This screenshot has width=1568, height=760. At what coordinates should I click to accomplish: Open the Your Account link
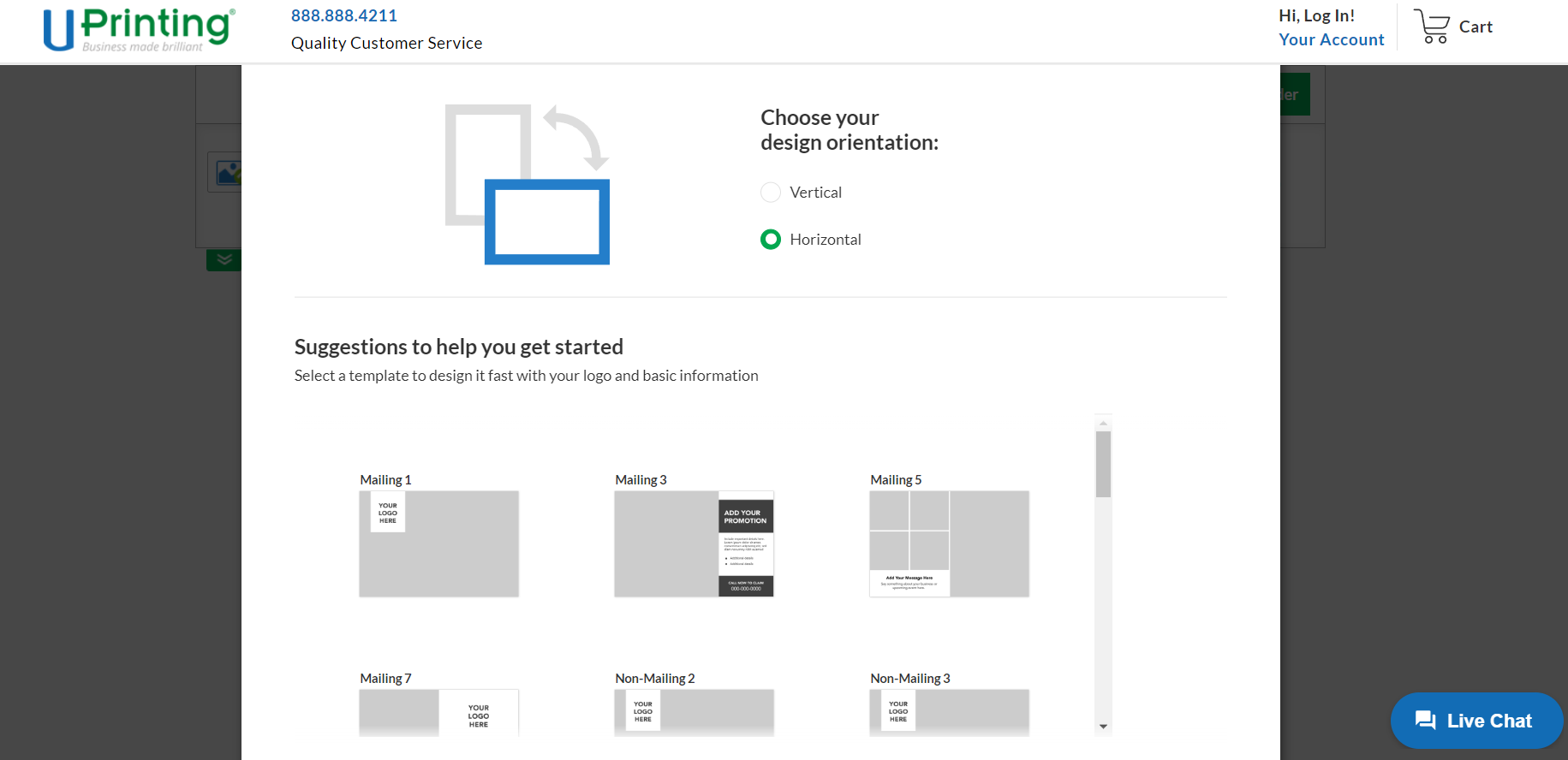1331,39
